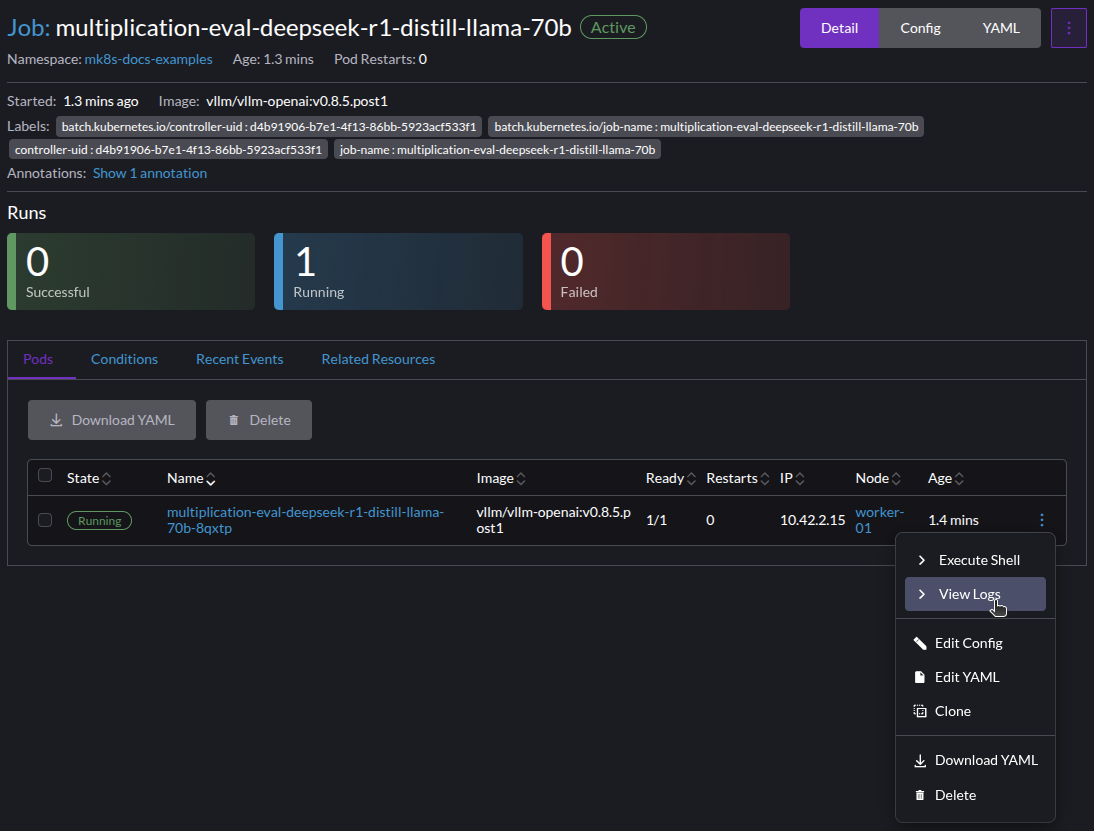This screenshot has width=1094, height=831.
Task: Click Show 1 annotation
Action: click(x=149, y=173)
